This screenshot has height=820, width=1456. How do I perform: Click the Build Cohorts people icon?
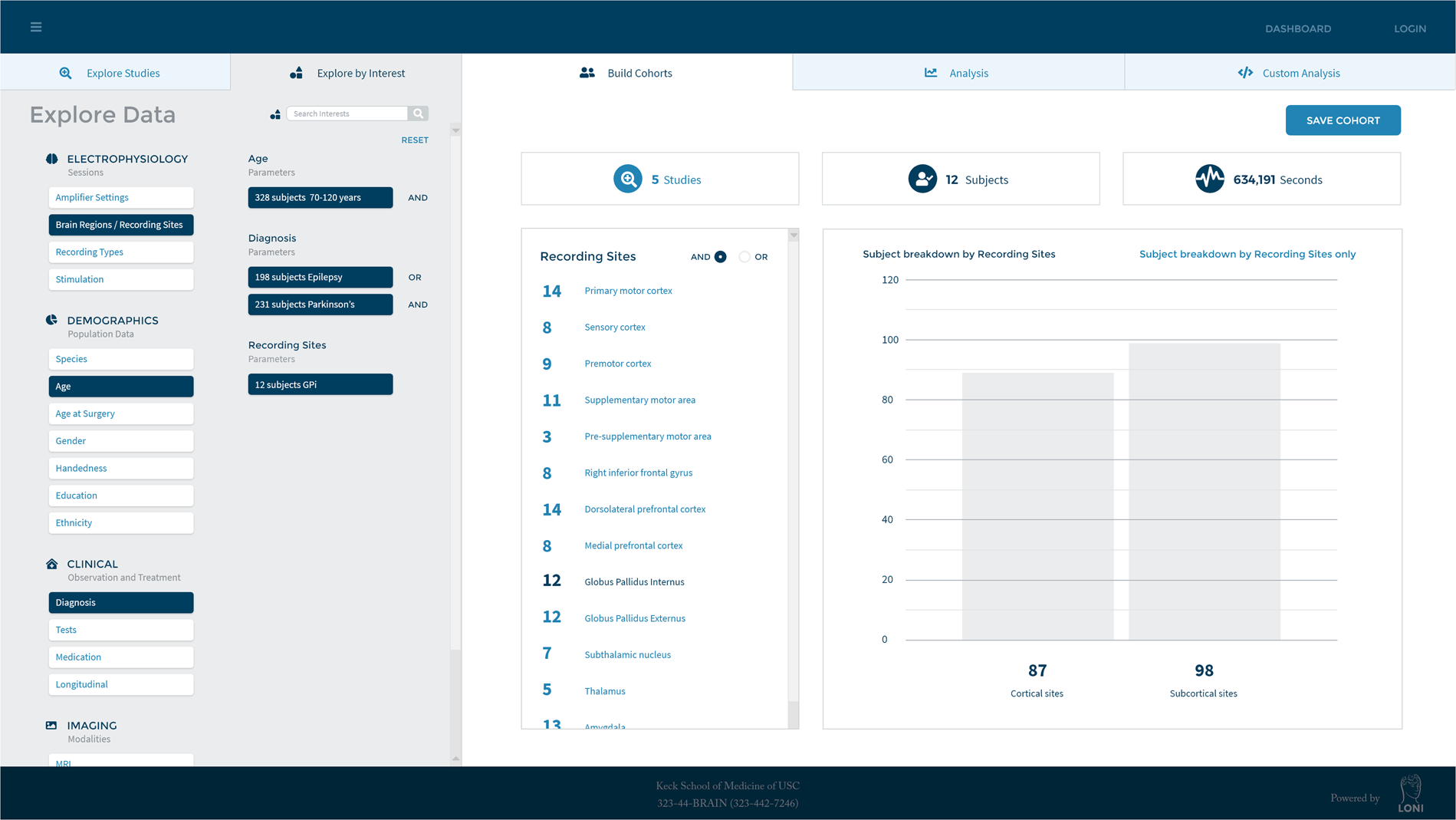click(x=587, y=73)
